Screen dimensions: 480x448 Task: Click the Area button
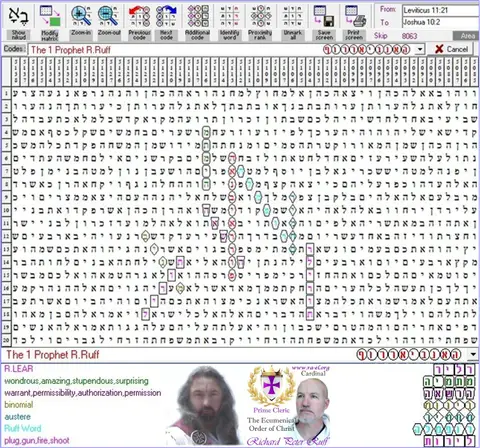[x=466, y=36]
